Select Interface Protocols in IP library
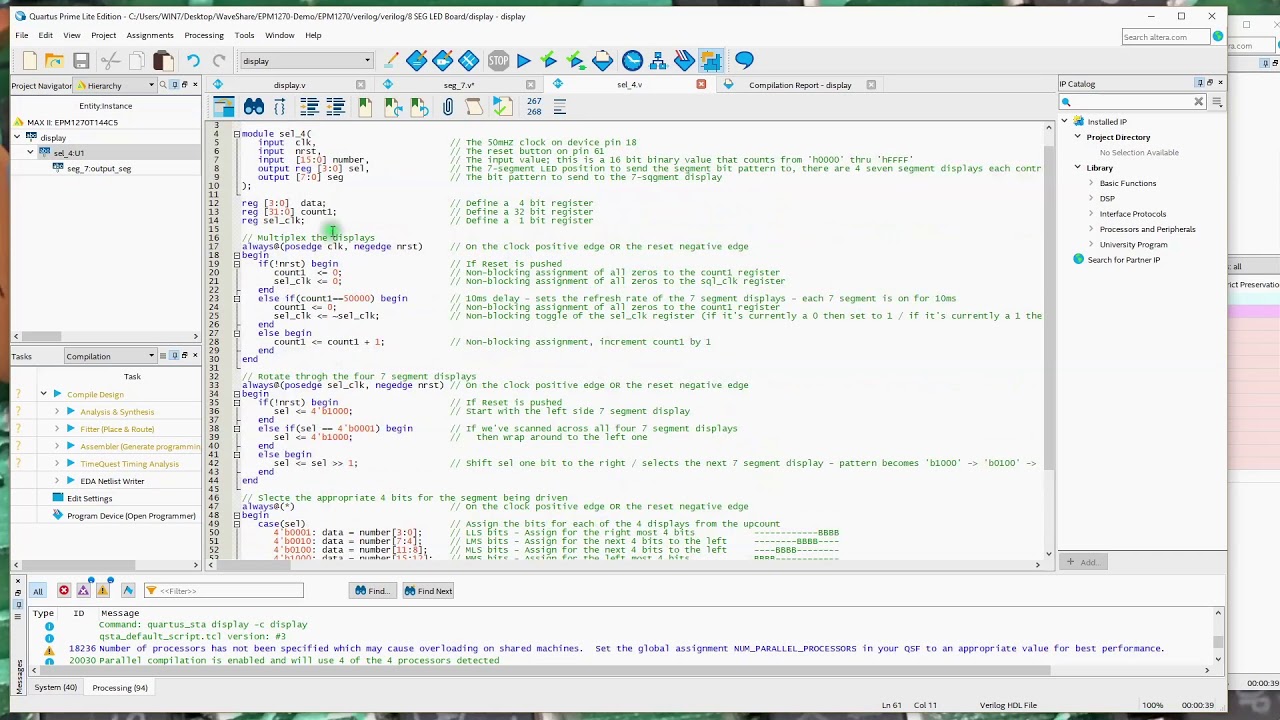 [1133, 214]
